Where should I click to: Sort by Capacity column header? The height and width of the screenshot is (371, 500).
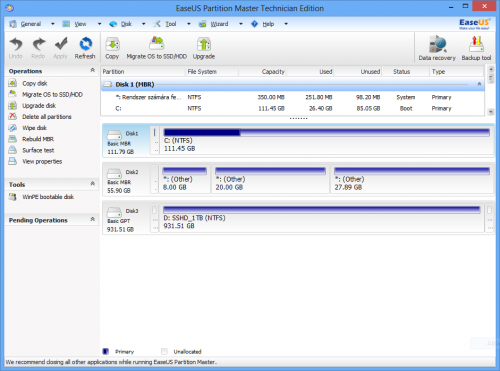[263, 72]
